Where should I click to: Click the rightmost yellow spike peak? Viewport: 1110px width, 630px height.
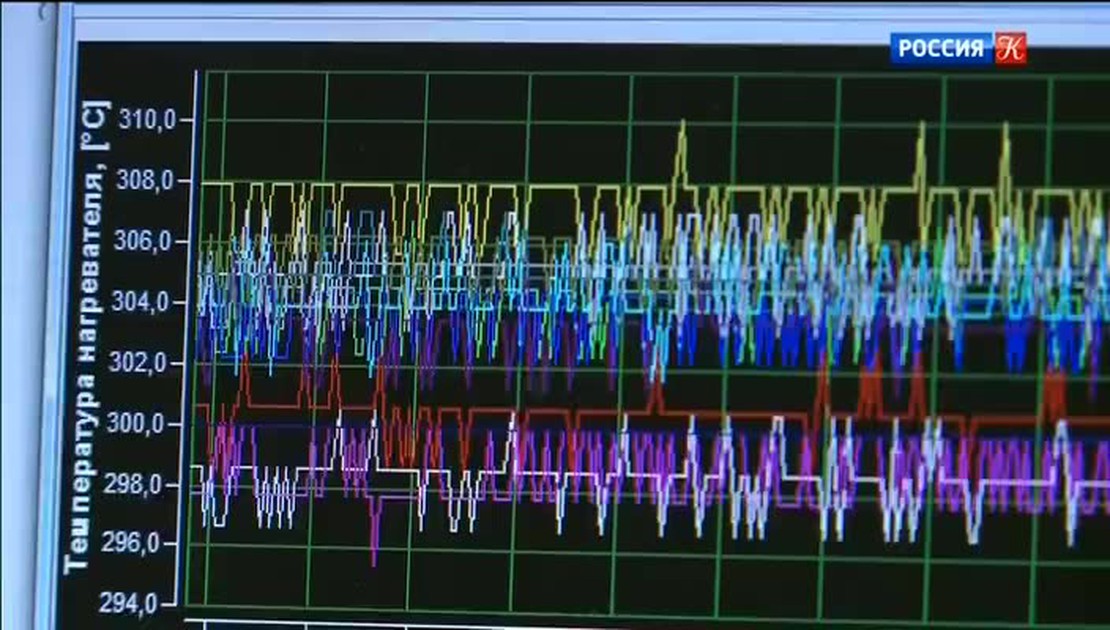click(x=1005, y=127)
